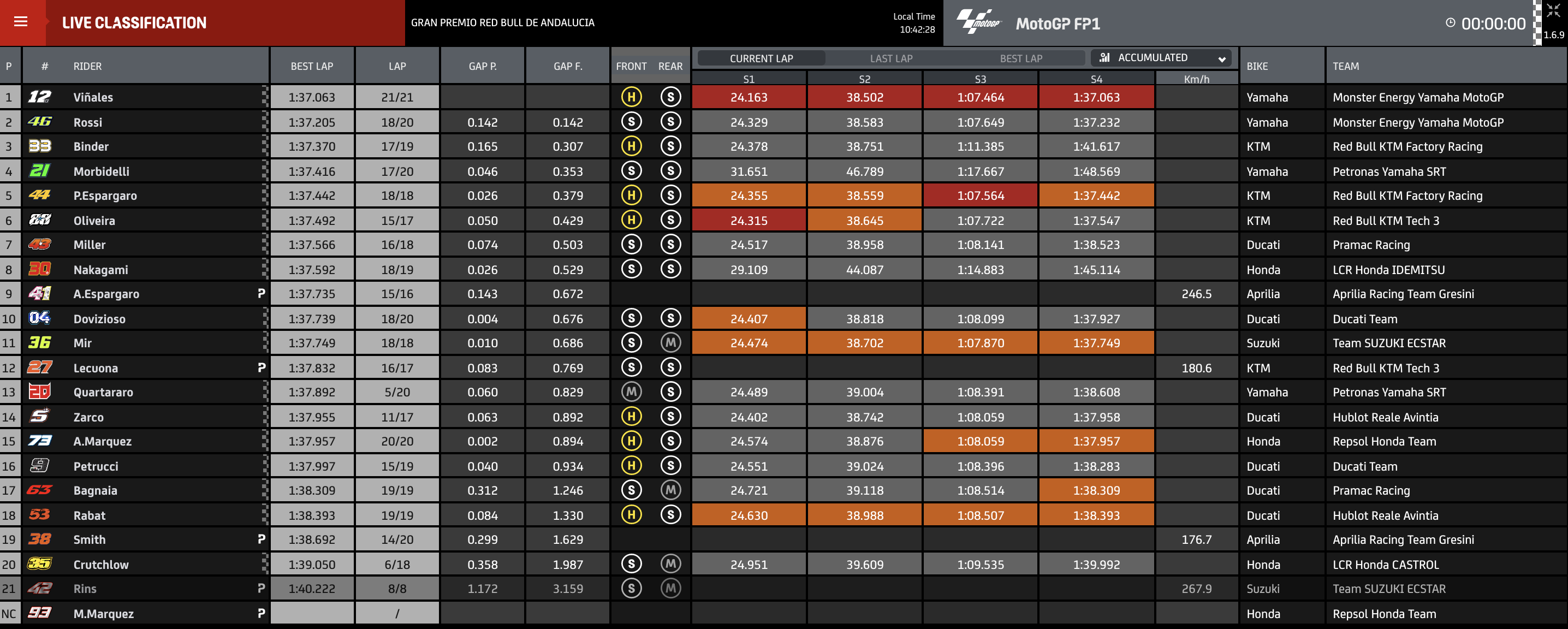Click GRAN PREMIO RED BULL DE ANDALUCIA title

click(502, 22)
